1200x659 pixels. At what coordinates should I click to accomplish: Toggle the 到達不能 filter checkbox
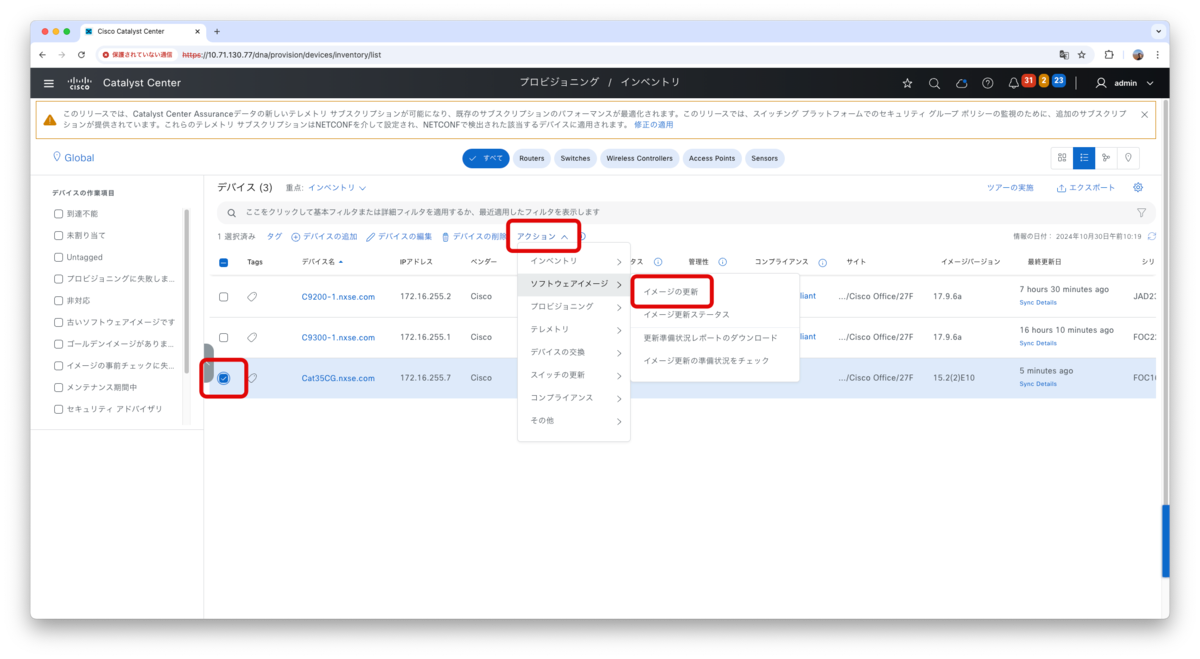click(58, 214)
